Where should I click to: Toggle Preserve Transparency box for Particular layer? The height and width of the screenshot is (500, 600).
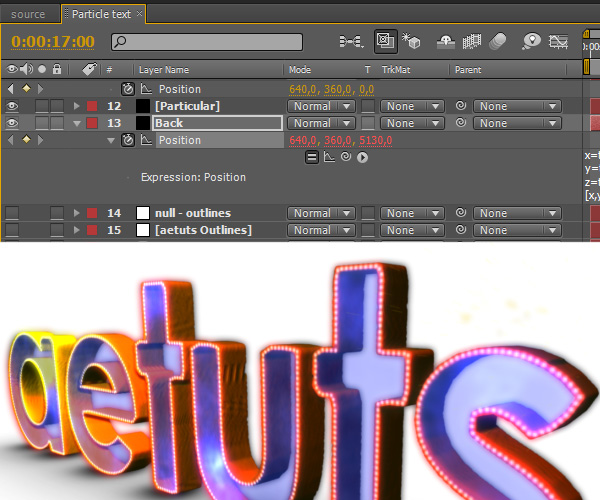click(x=368, y=106)
